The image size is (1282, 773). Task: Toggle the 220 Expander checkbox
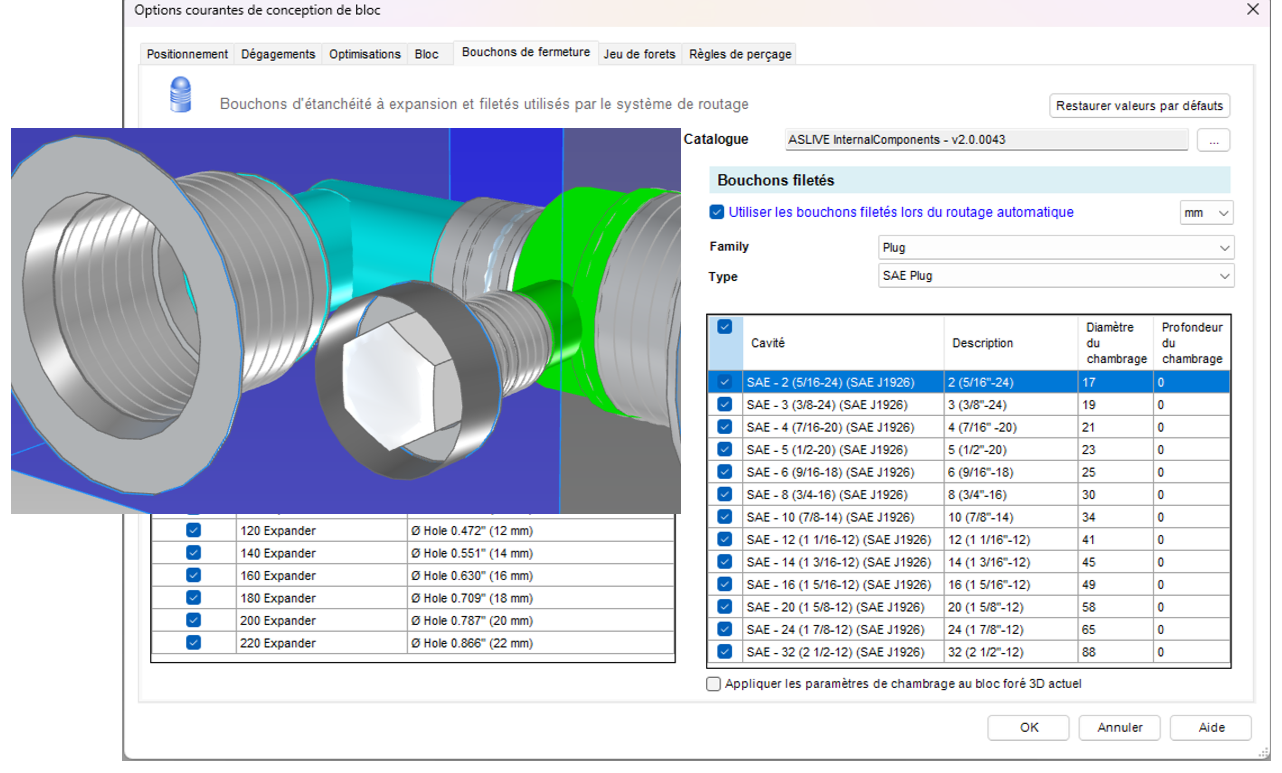193,643
